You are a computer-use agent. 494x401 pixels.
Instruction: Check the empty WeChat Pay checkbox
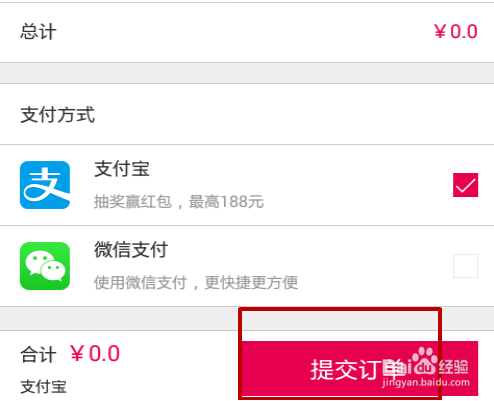(465, 266)
